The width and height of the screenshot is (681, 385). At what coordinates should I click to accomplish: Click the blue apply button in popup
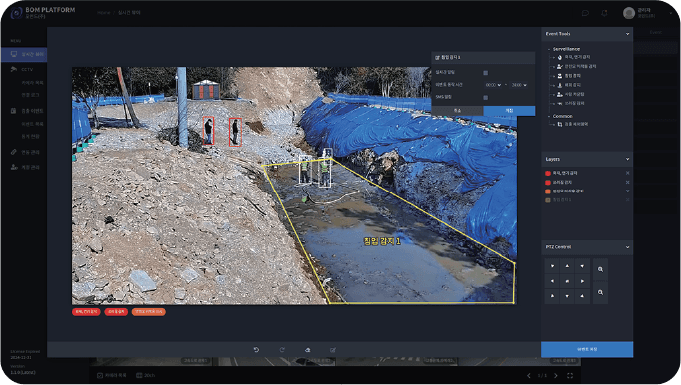[509, 111]
